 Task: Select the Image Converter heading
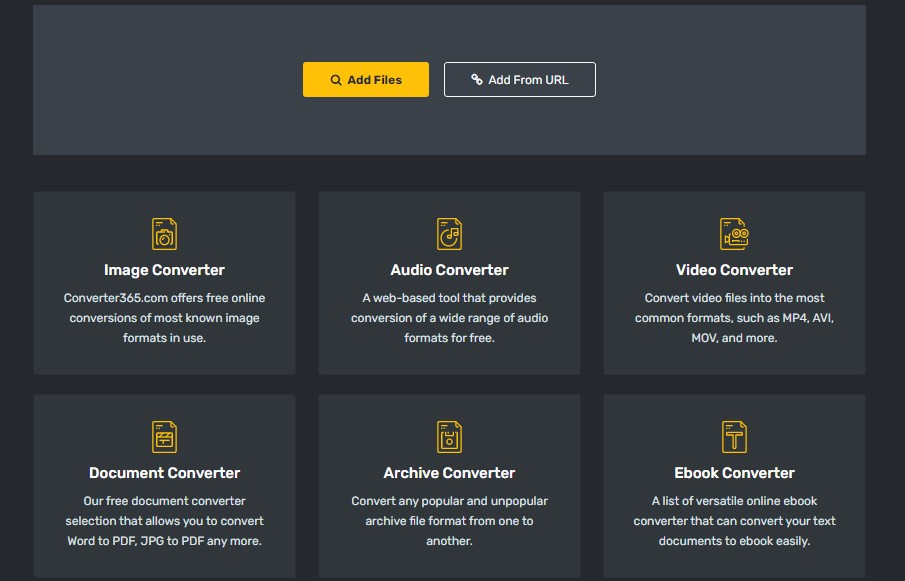(164, 270)
